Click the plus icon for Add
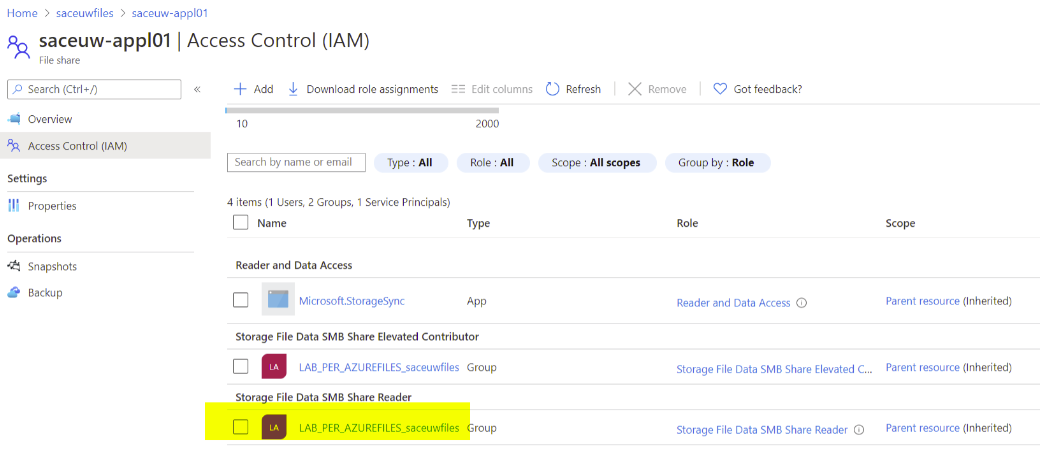The image size is (1040, 459). pyautogui.click(x=241, y=89)
